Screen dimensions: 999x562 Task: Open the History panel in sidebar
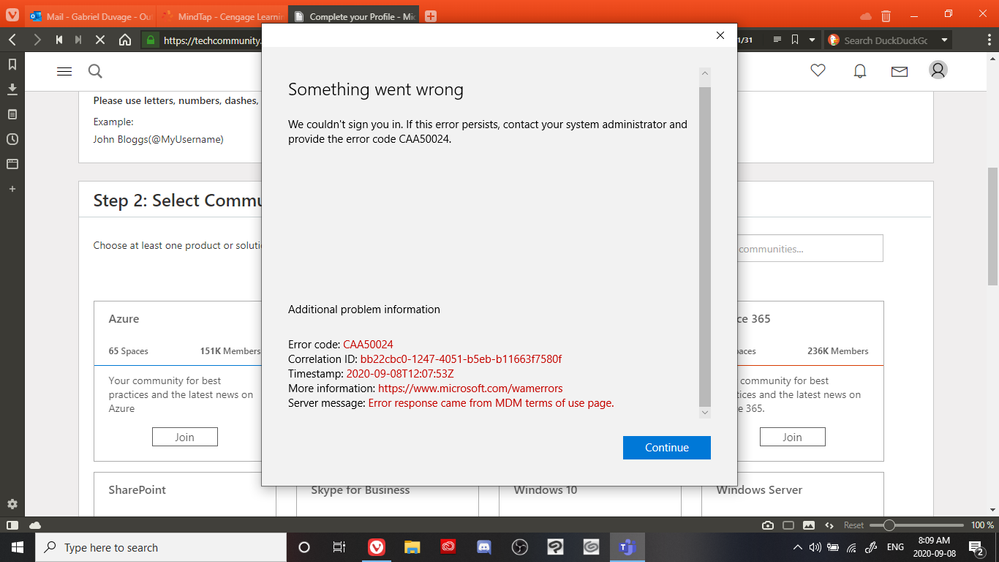[12, 139]
